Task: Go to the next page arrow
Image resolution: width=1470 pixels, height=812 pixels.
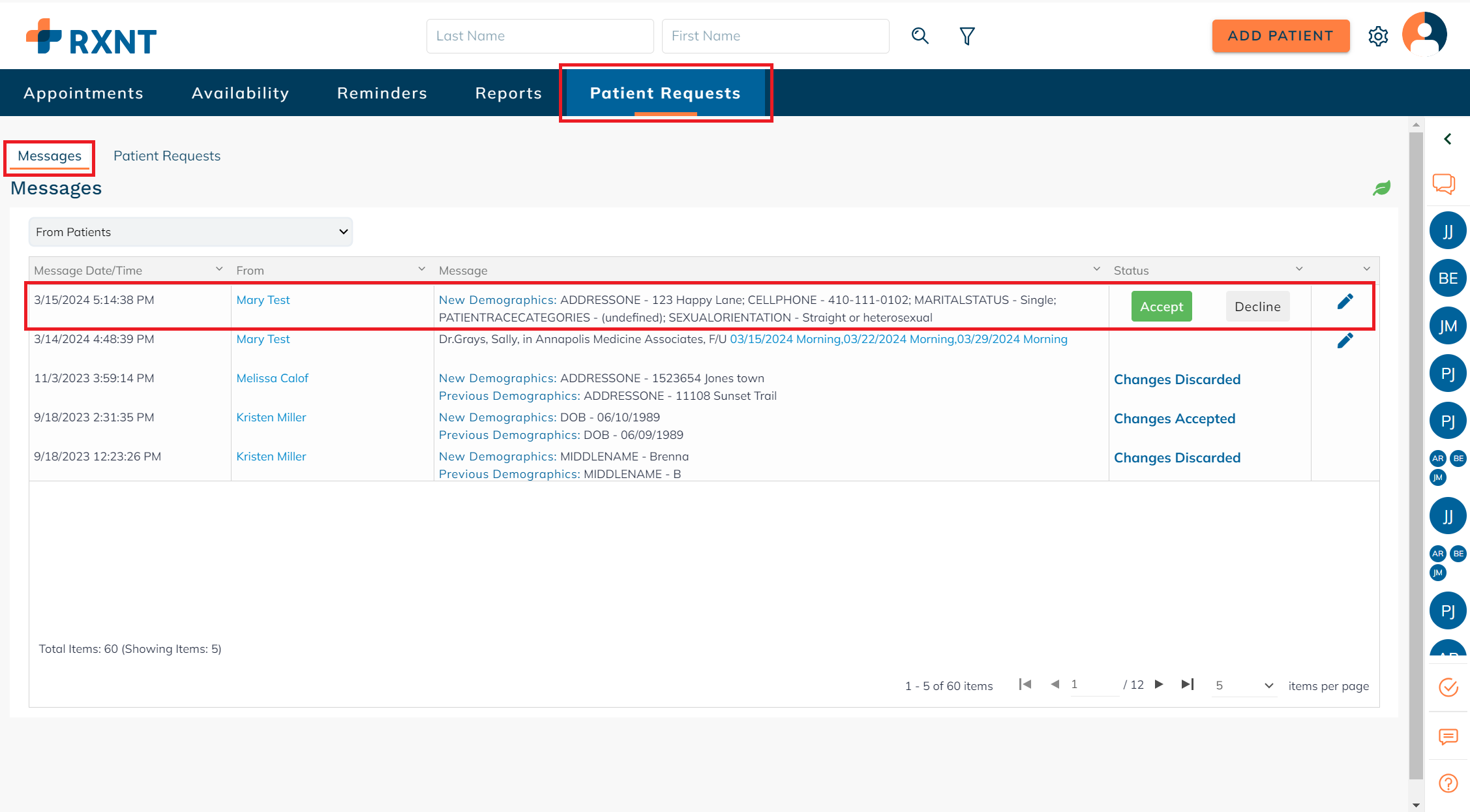Action: pyautogui.click(x=1159, y=684)
